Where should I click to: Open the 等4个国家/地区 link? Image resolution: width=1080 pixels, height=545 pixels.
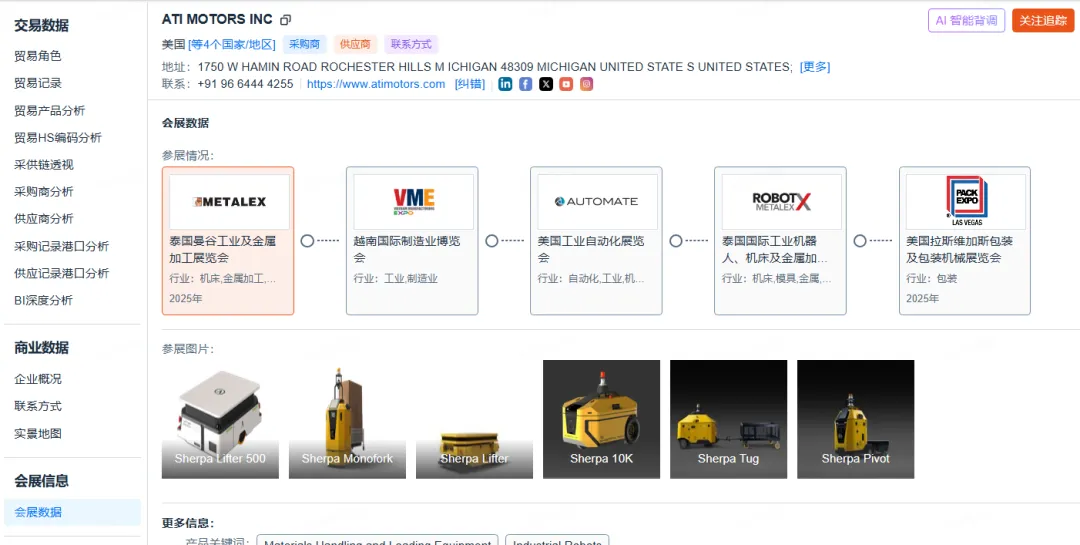click(231, 44)
